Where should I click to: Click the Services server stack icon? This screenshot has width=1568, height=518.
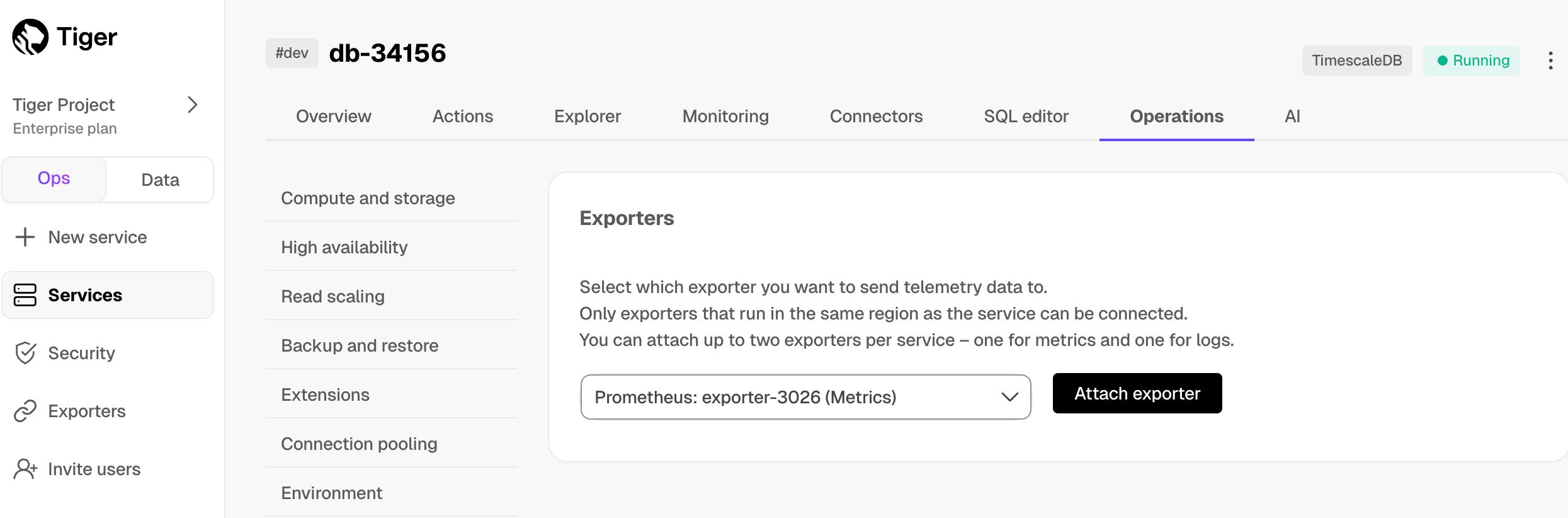pos(25,295)
